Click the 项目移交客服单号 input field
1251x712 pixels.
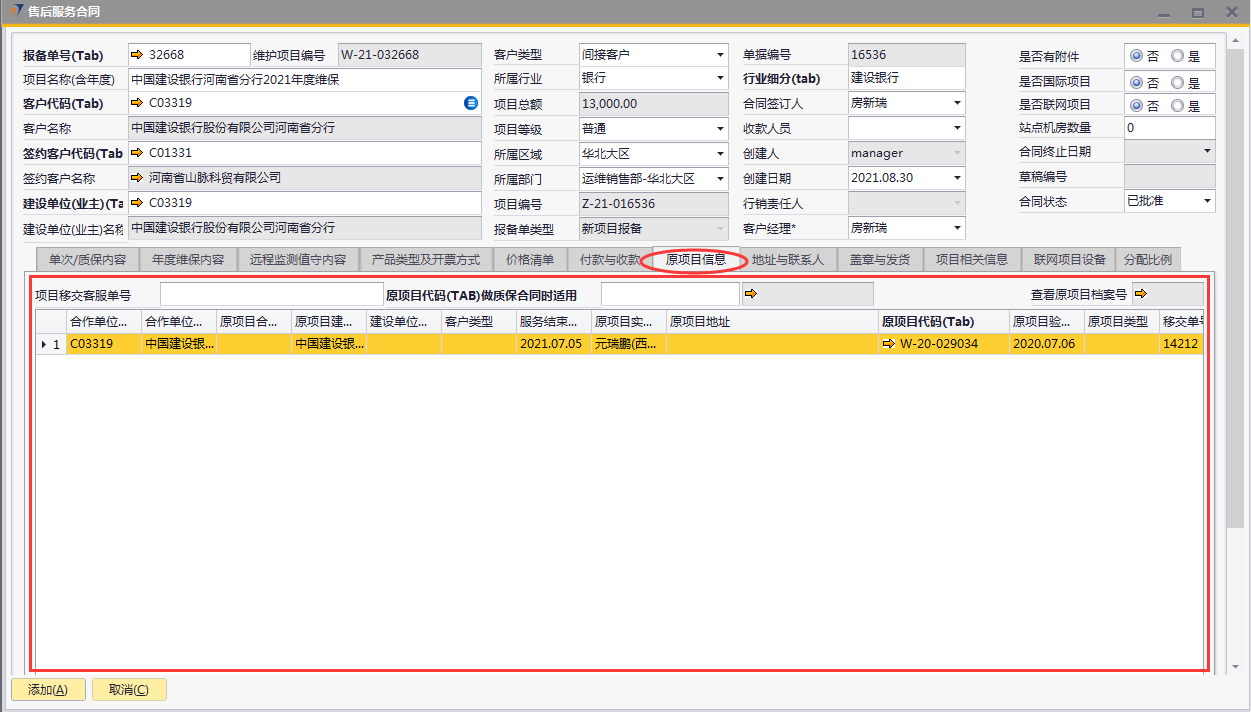click(x=271, y=294)
